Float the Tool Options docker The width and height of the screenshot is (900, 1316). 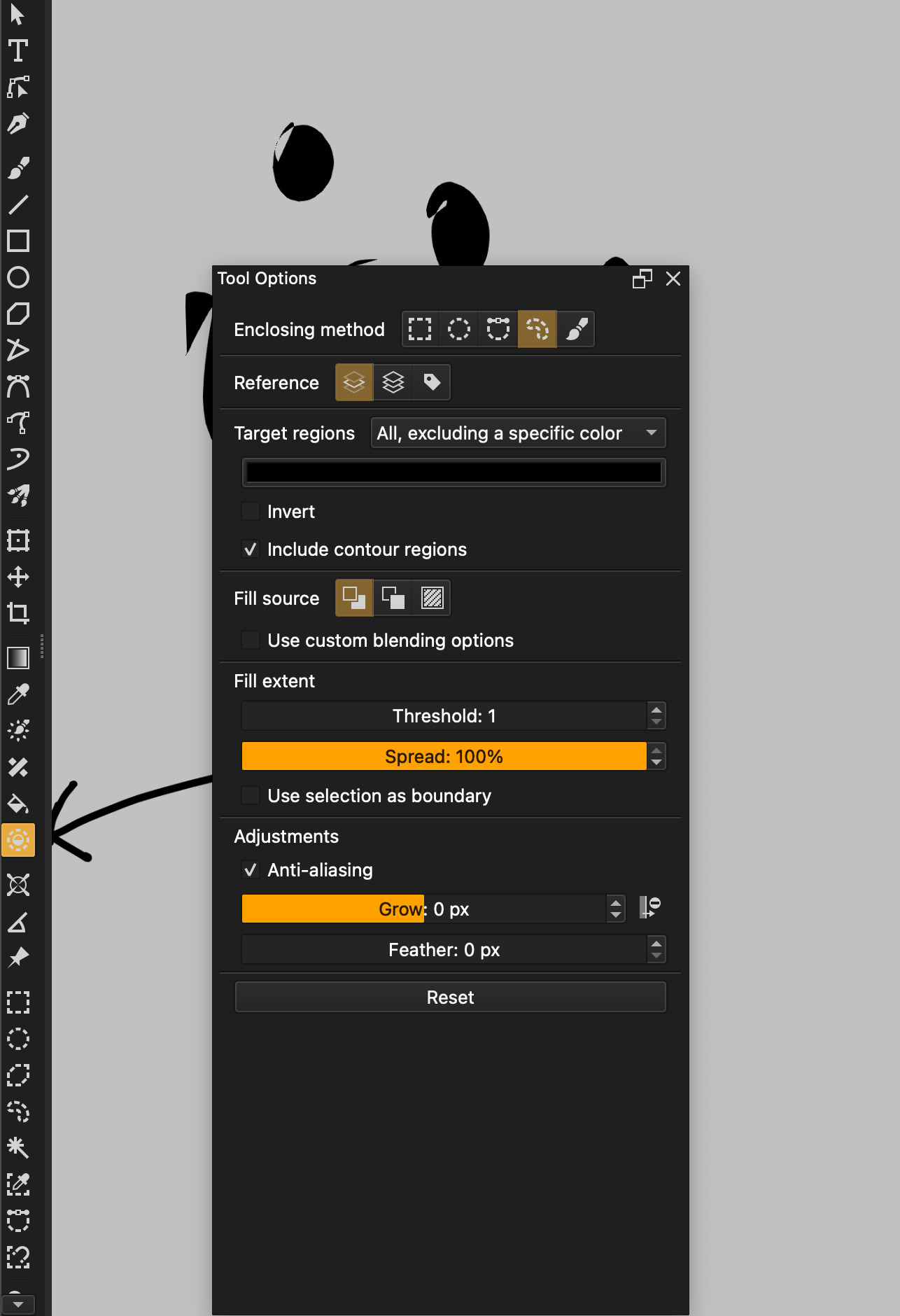[x=642, y=279]
